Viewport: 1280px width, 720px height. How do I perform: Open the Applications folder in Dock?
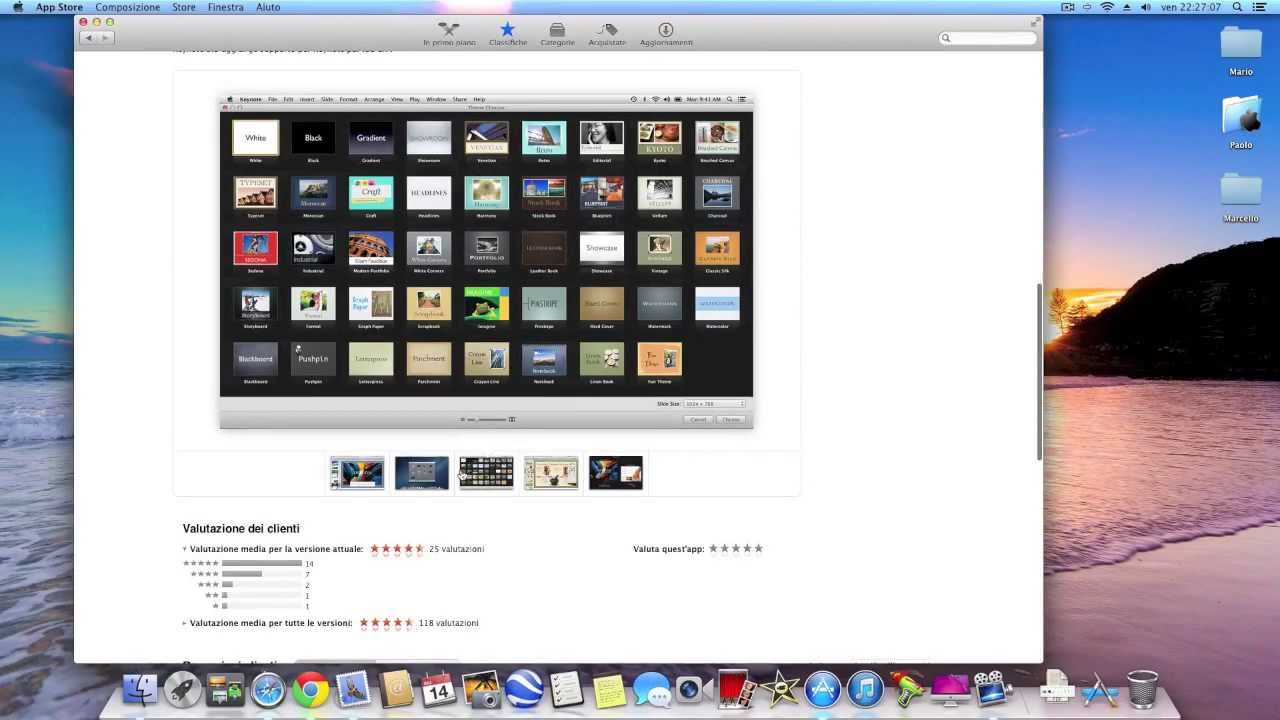pos(1099,690)
